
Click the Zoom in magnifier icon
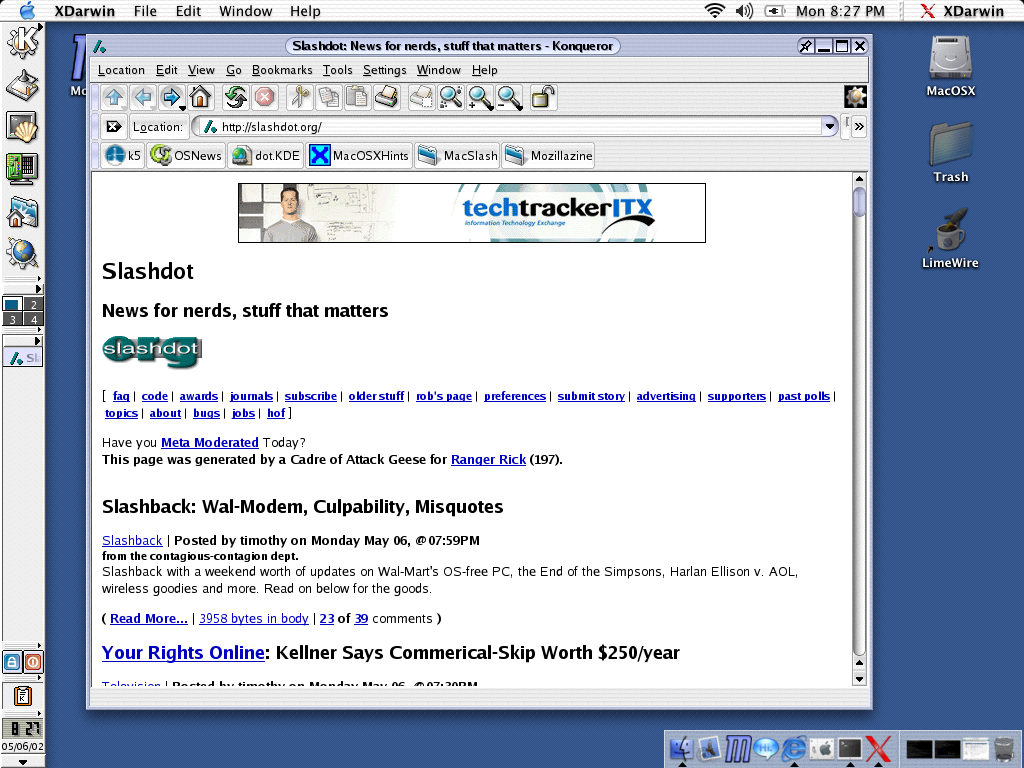click(x=481, y=98)
